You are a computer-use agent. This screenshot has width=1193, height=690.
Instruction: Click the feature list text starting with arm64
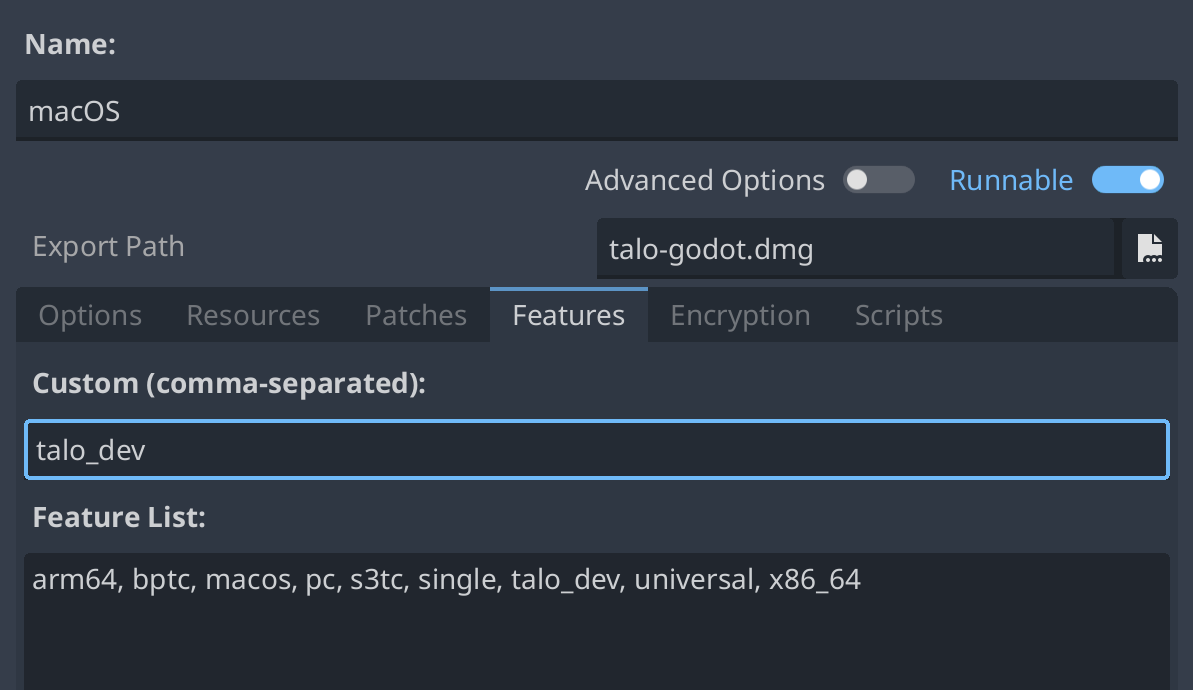[446, 580]
